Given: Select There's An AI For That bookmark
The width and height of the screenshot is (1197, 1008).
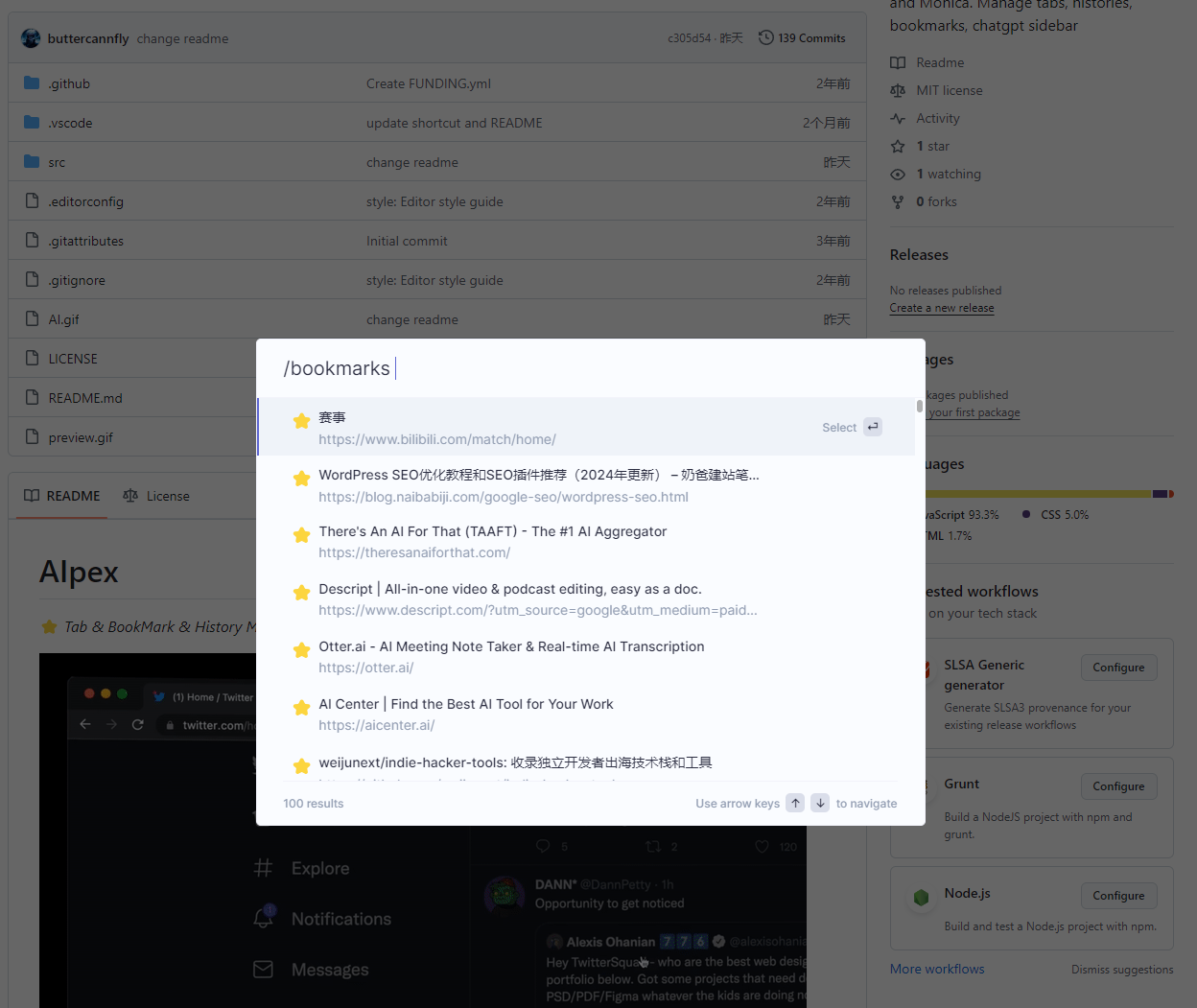Looking at the screenshot, I should [x=586, y=542].
